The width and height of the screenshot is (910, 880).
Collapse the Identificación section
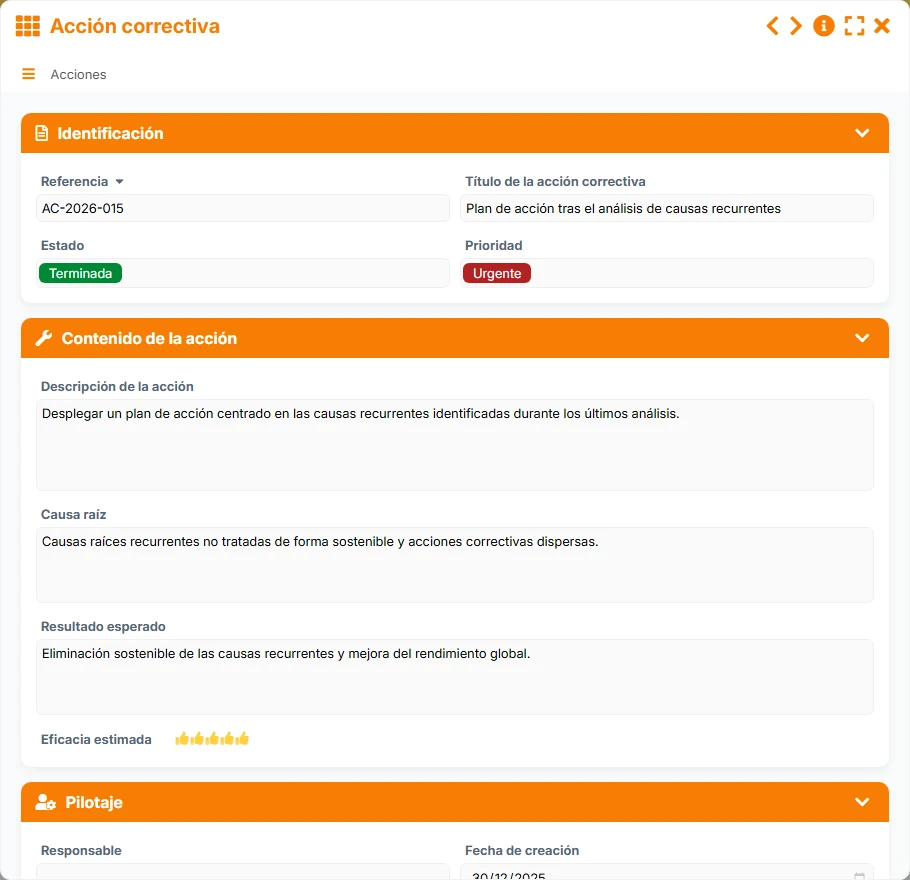(862, 133)
